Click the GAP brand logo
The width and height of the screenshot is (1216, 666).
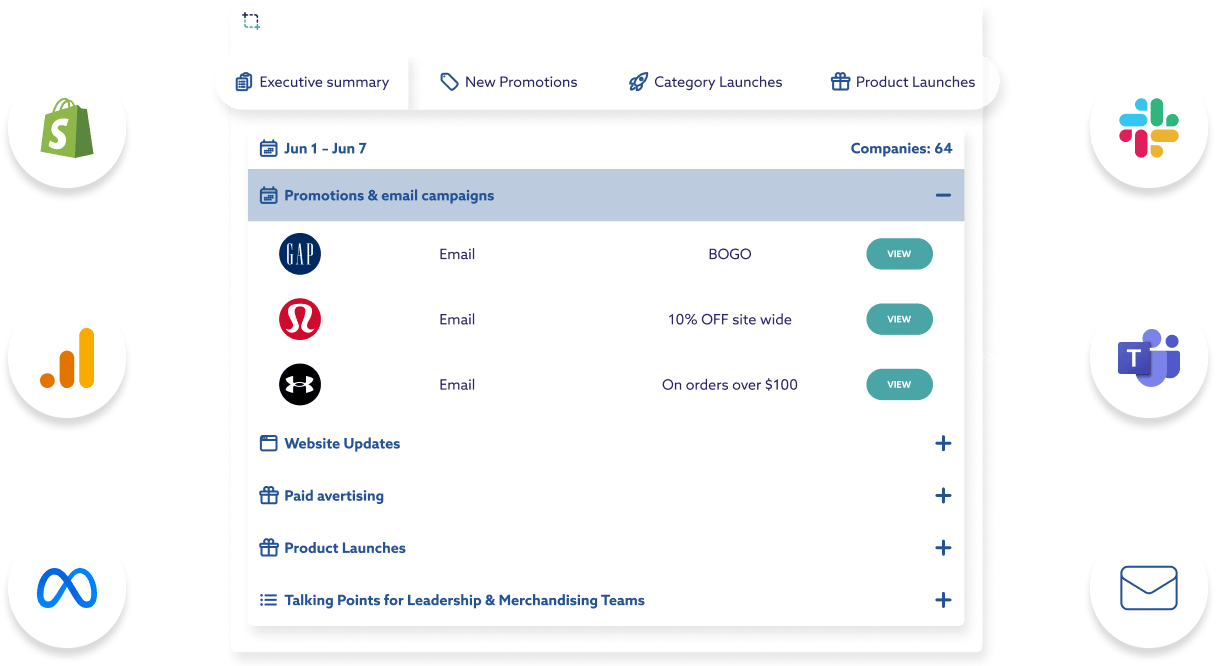pyautogui.click(x=300, y=254)
